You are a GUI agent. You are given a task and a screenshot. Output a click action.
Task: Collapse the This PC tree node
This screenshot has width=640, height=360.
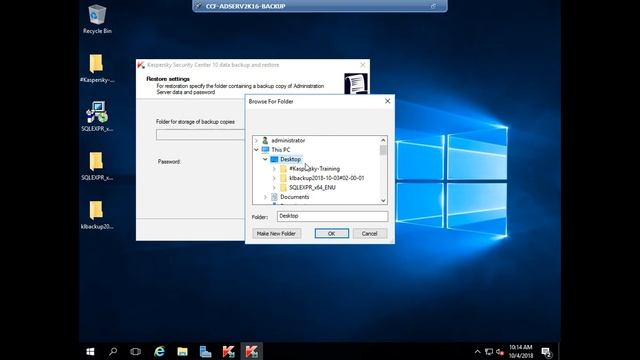pyautogui.click(x=256, y=150)
